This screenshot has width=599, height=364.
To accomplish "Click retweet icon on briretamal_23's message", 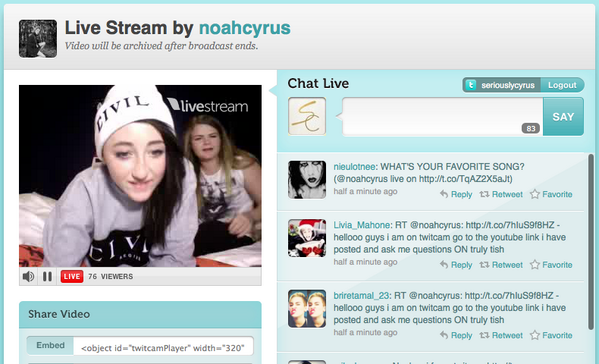I will [484, 335].
